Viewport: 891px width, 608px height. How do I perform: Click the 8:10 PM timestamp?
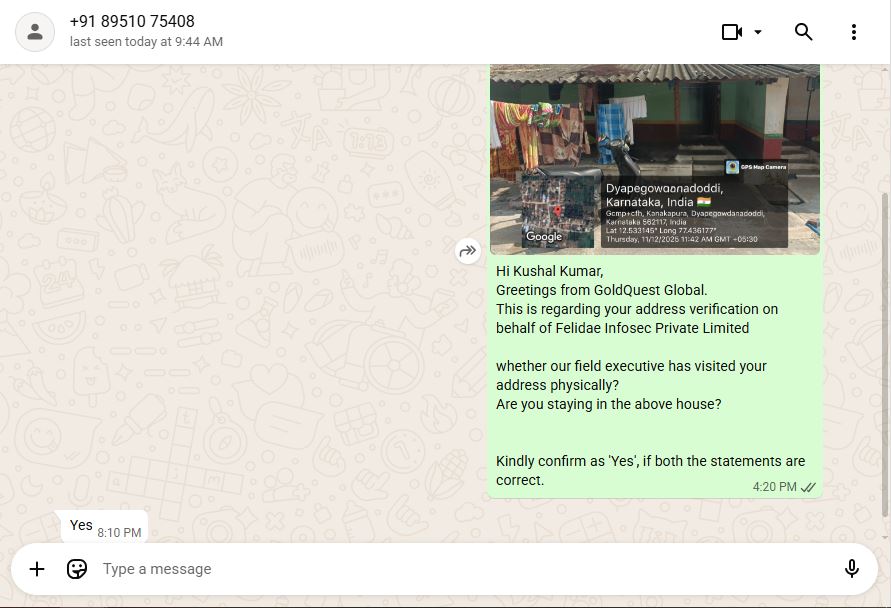(x=119, y=533)
